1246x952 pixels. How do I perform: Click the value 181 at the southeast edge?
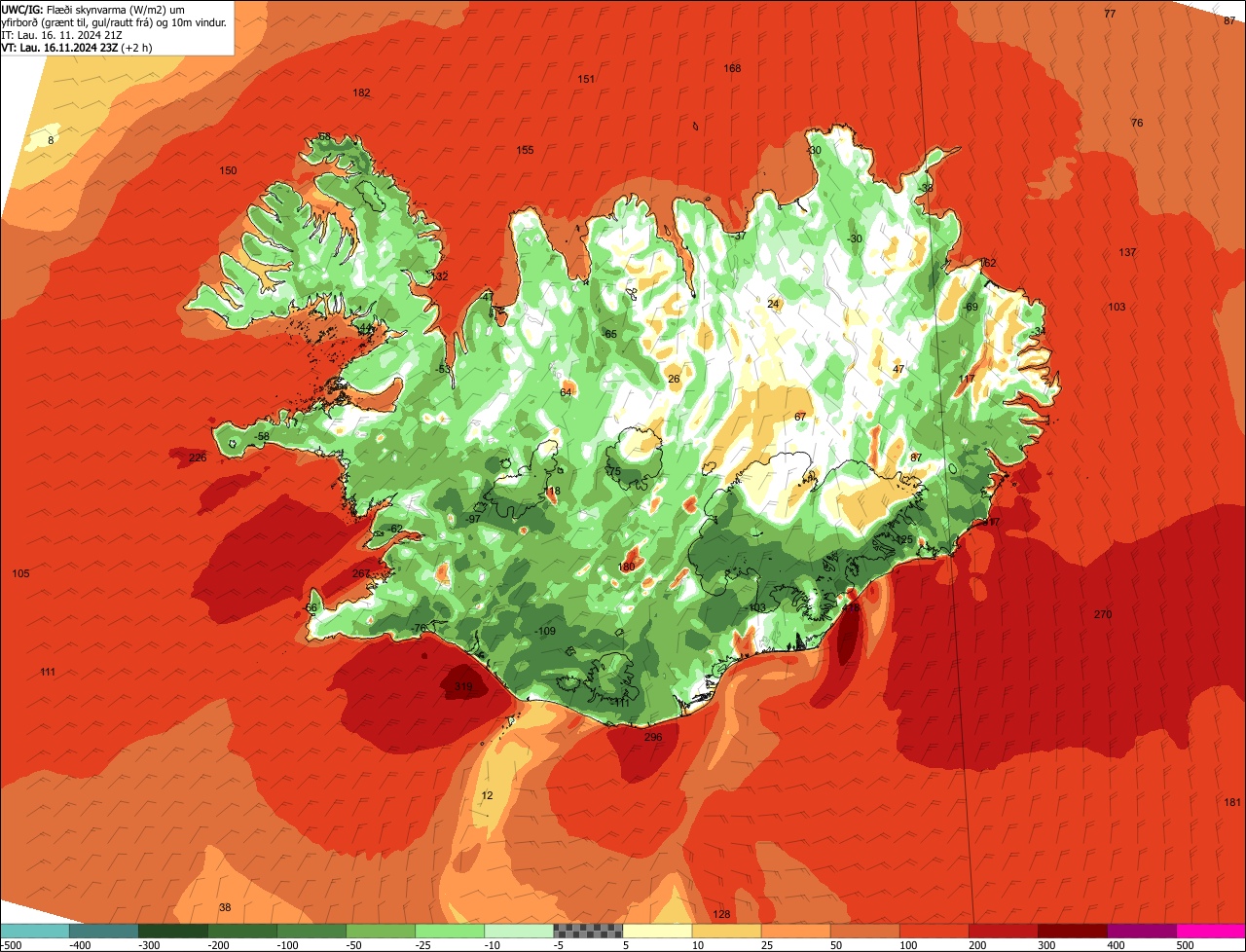click(1232, 801)
